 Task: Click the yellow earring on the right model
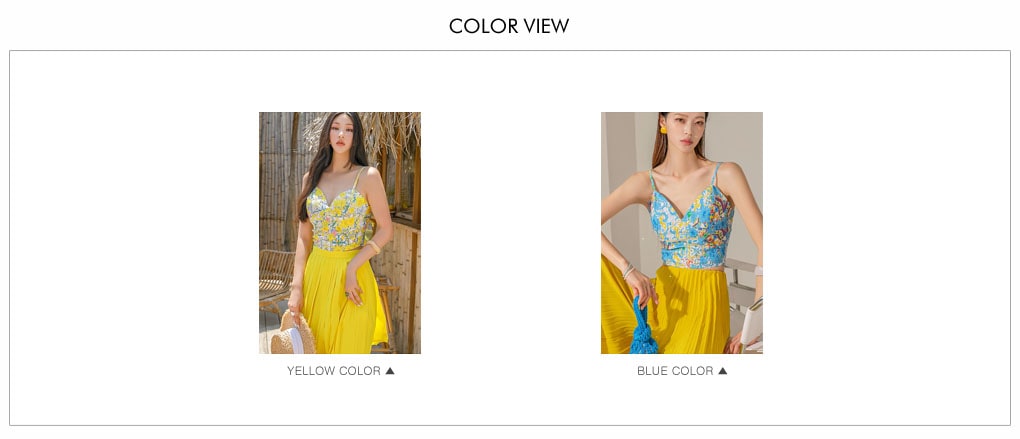click(x=664, y=129)
